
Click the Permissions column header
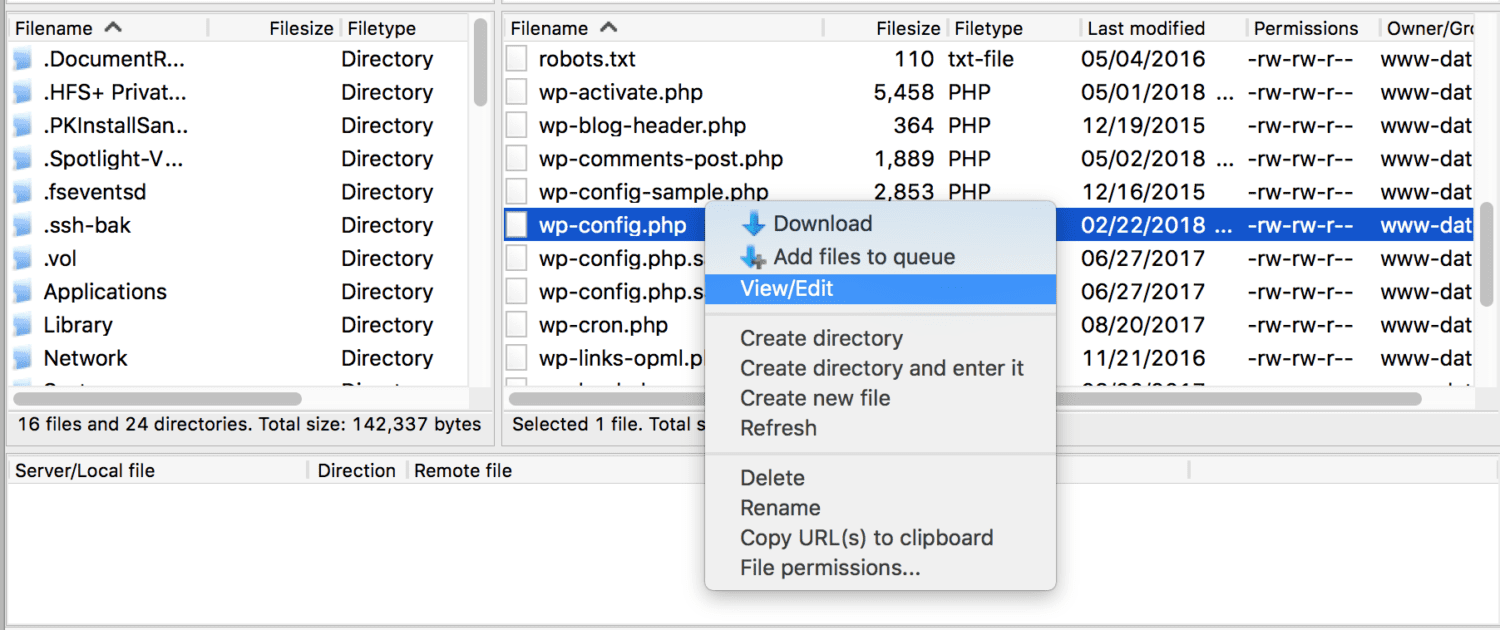tap(1306, 28)
